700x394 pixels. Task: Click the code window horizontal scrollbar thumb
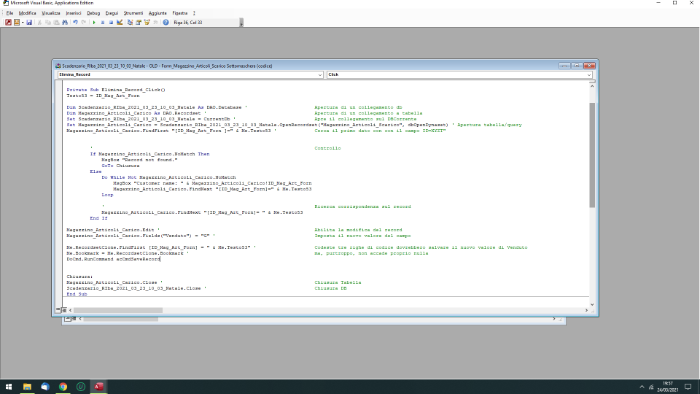coord(118,310)
